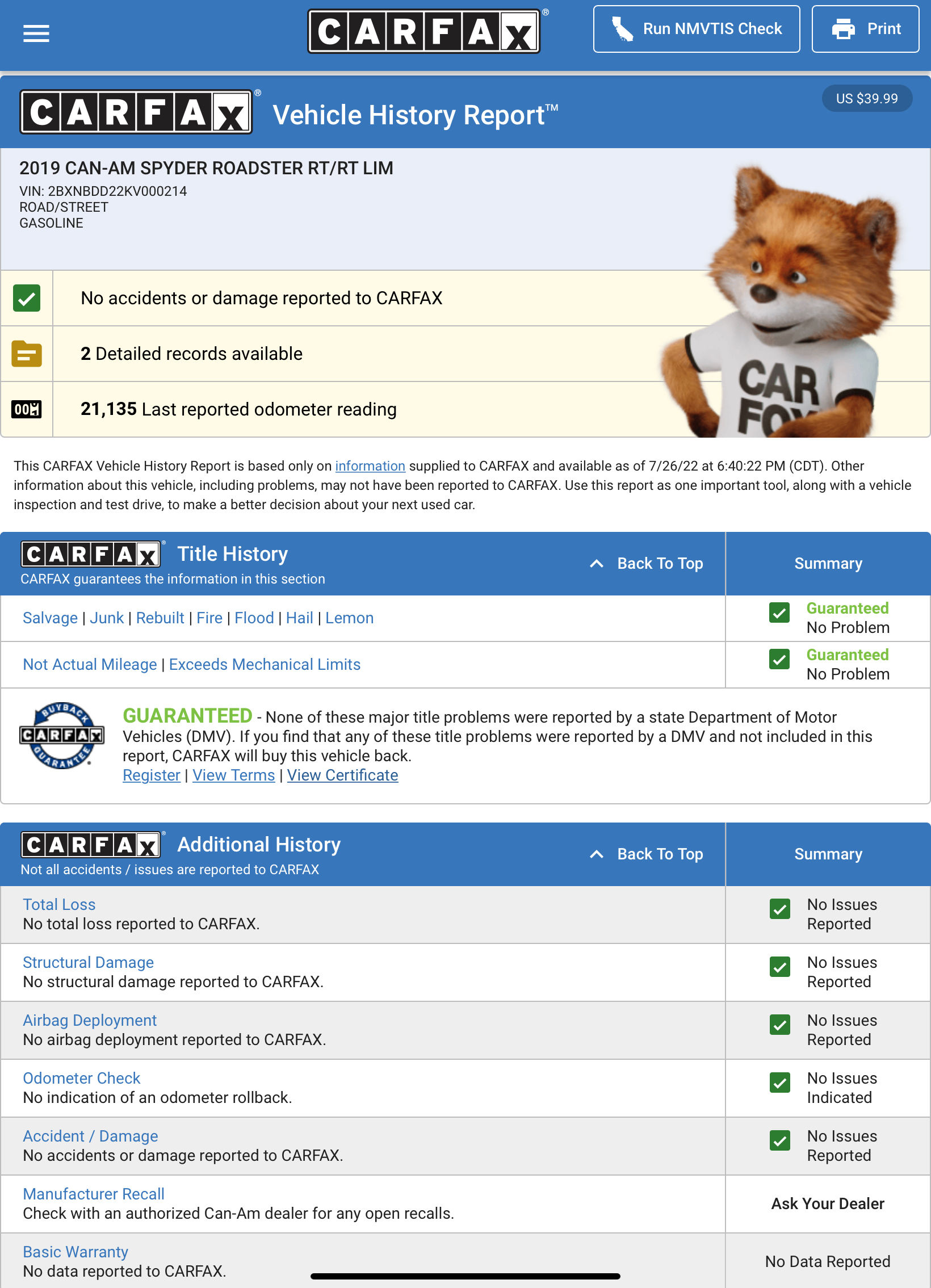Image resolution: width=931 pixels, height=1288 pixels.
Task: Open the Junk title link
Action: (x=107, y=618)
